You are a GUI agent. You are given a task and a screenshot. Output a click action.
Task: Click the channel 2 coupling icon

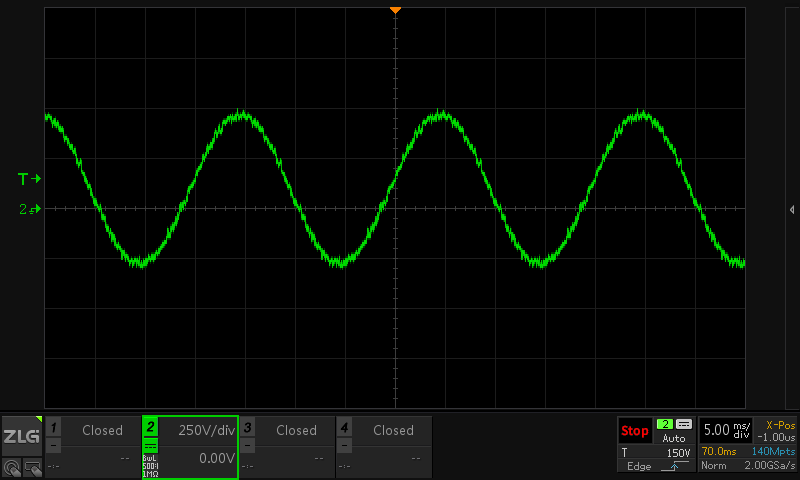(x=151, y=446)
